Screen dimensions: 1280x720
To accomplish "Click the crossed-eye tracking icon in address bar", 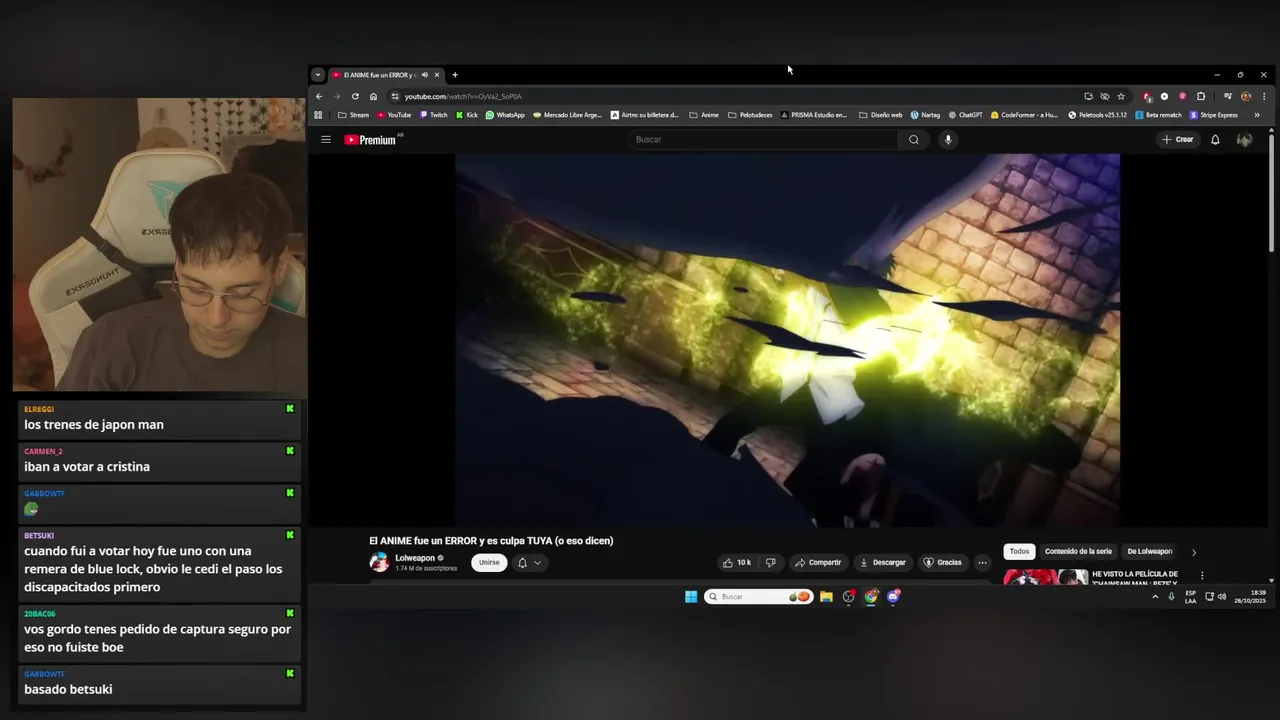I will 1105,97.
